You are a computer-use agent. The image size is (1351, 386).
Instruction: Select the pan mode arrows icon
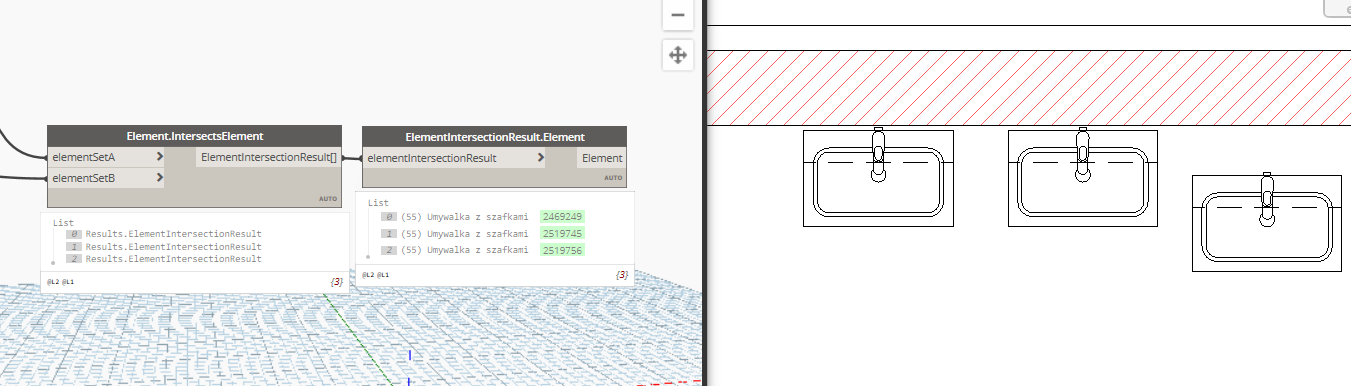[677, 55]
